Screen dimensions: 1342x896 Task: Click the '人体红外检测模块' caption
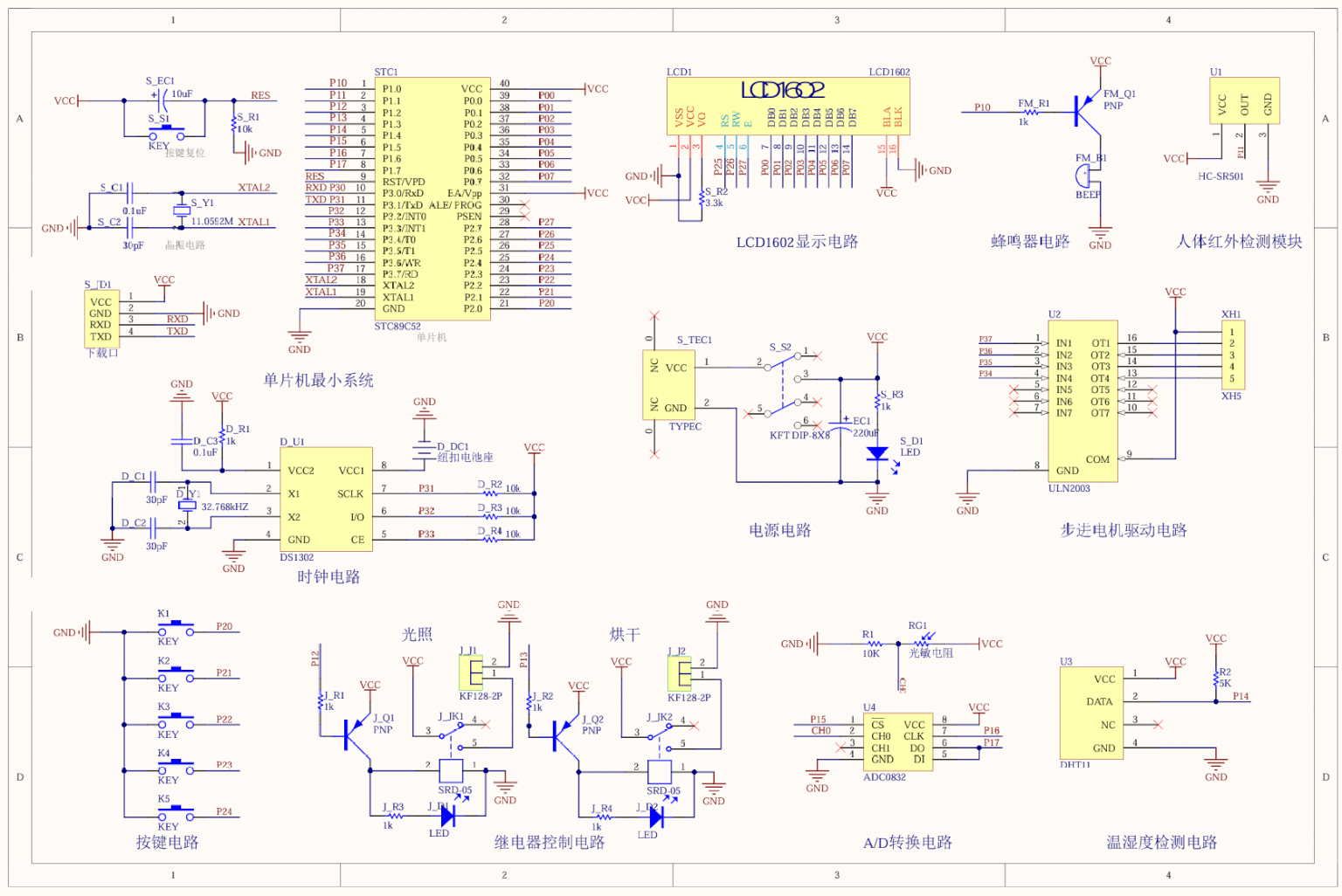click(x=1239, y=241)
